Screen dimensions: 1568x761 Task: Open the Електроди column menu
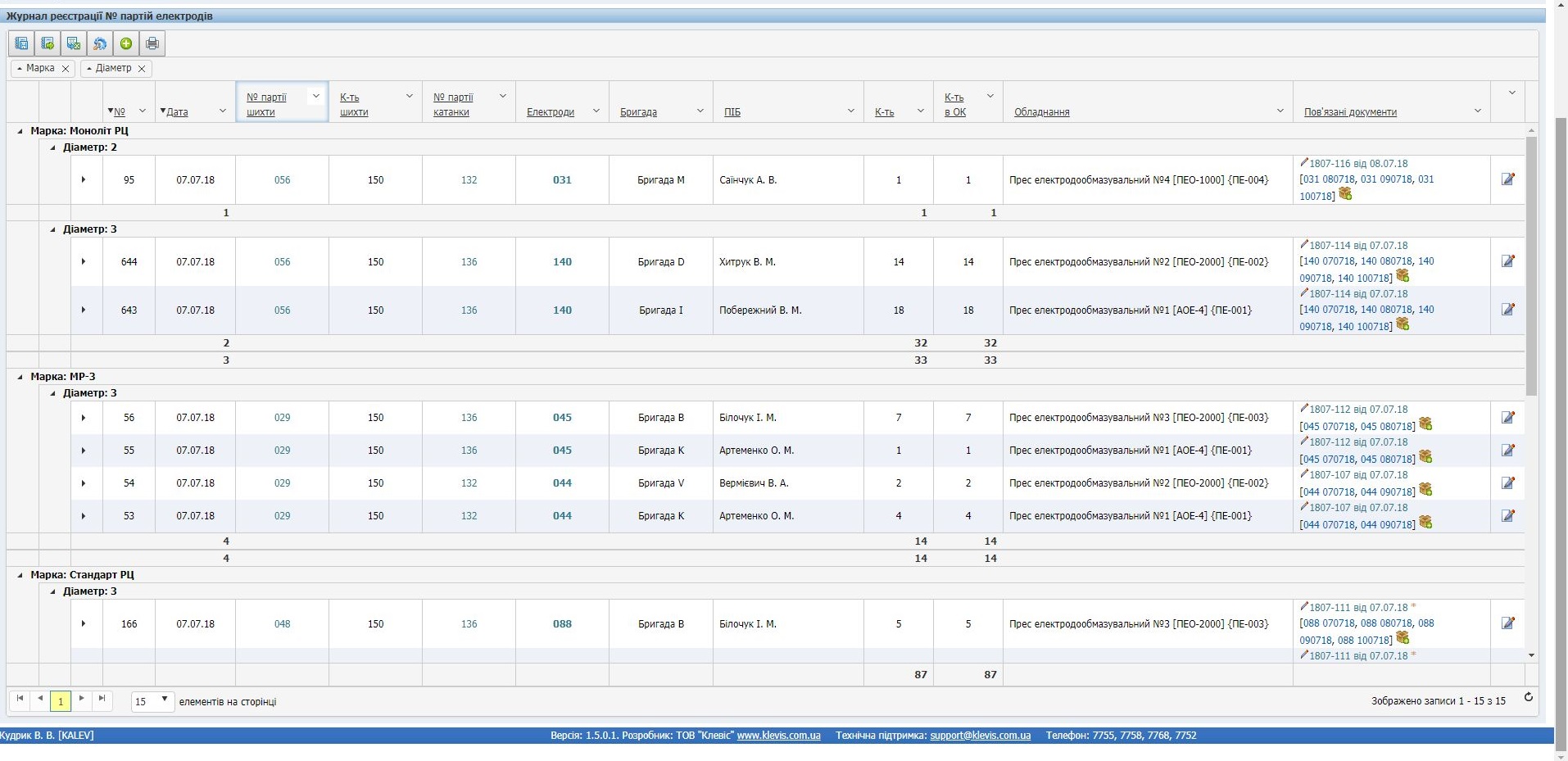click(x=596, y=111)
